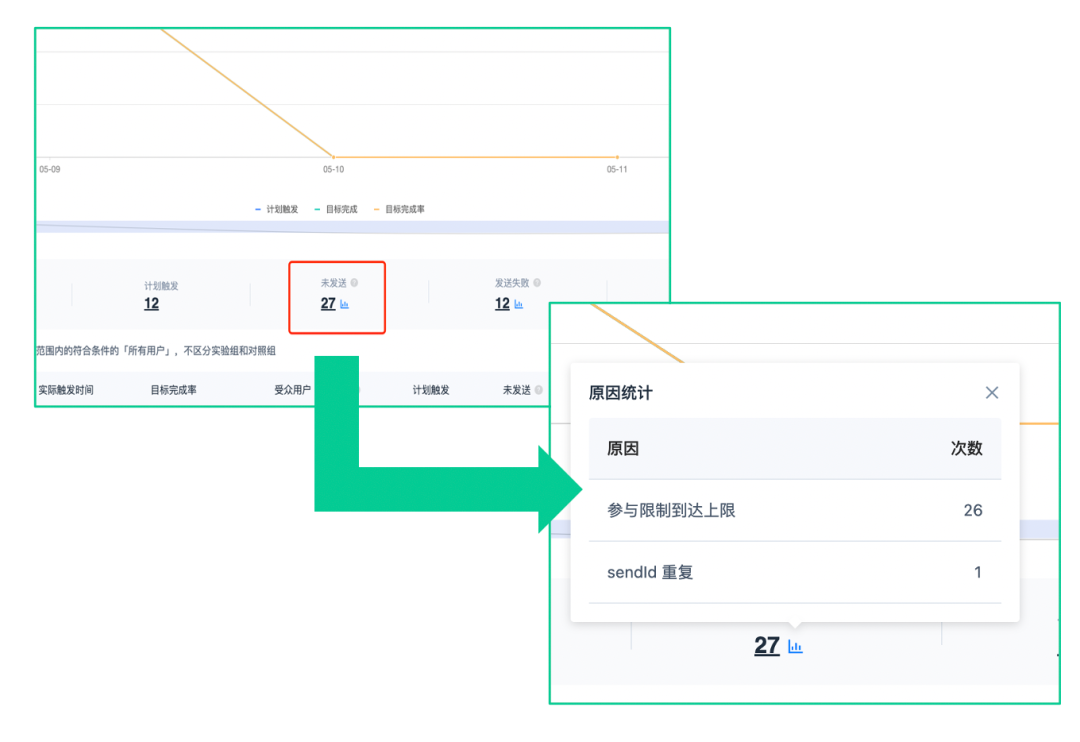
Task: Click 次数 header in popup table
Action: 966,449
